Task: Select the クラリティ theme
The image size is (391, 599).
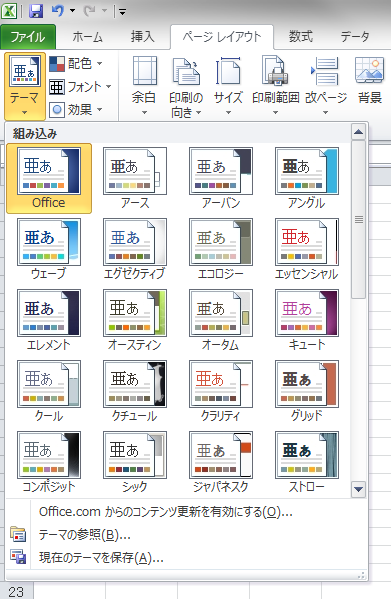Action: [221, 392]
